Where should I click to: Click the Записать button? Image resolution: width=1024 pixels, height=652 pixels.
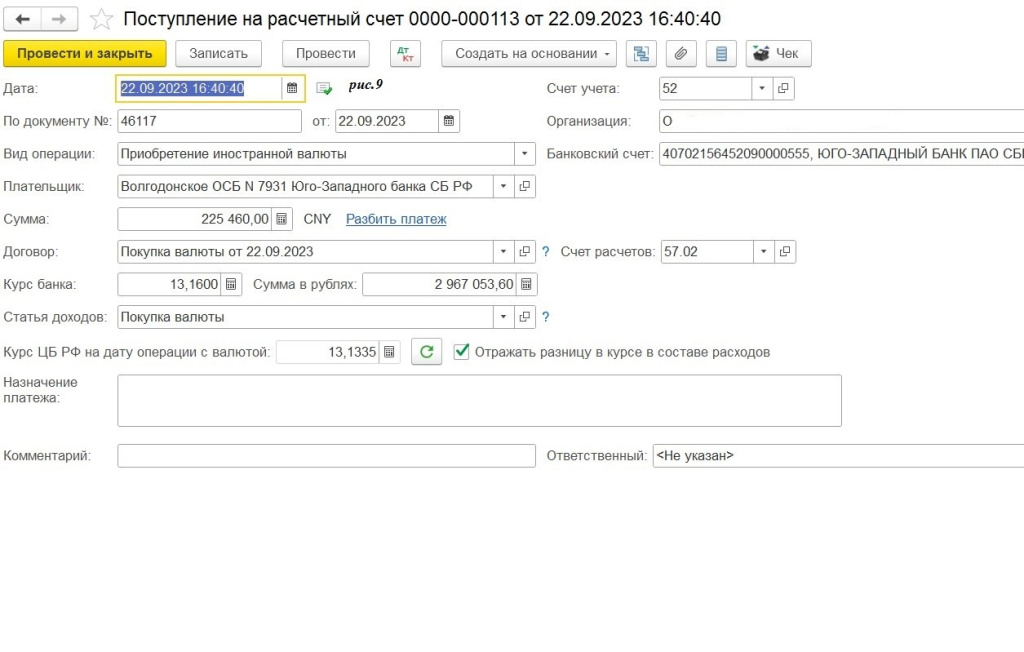click(218, 54)
